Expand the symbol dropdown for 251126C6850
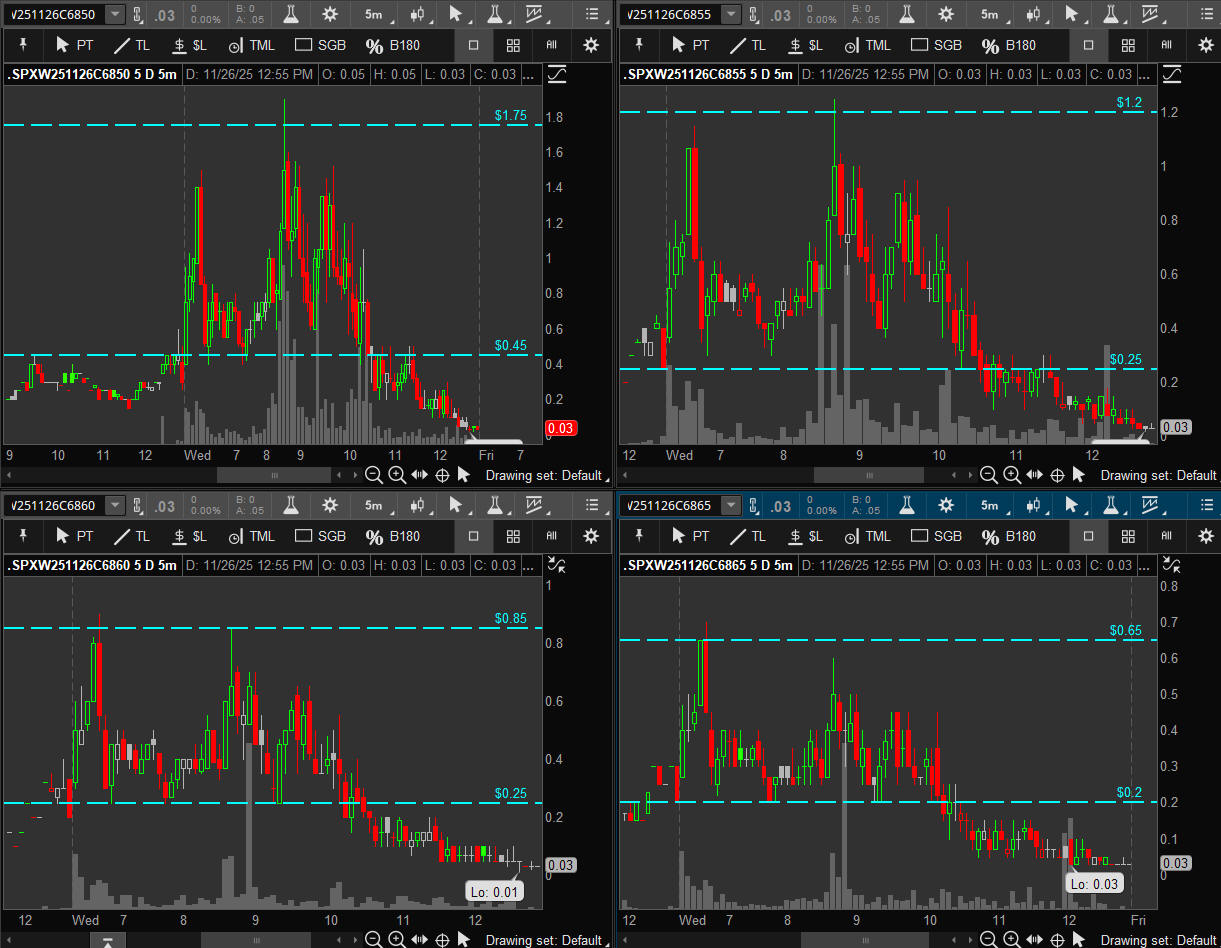1221x948 pixels. tap(115, 14)
